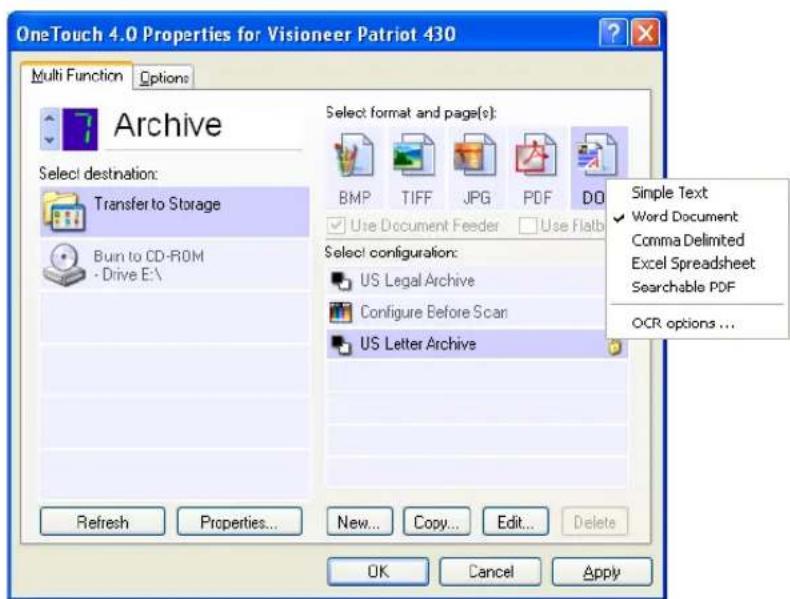The width and height of the screenshot is (790, 599).
Task: Click the Refresh button
Action: tap(102, 521)
